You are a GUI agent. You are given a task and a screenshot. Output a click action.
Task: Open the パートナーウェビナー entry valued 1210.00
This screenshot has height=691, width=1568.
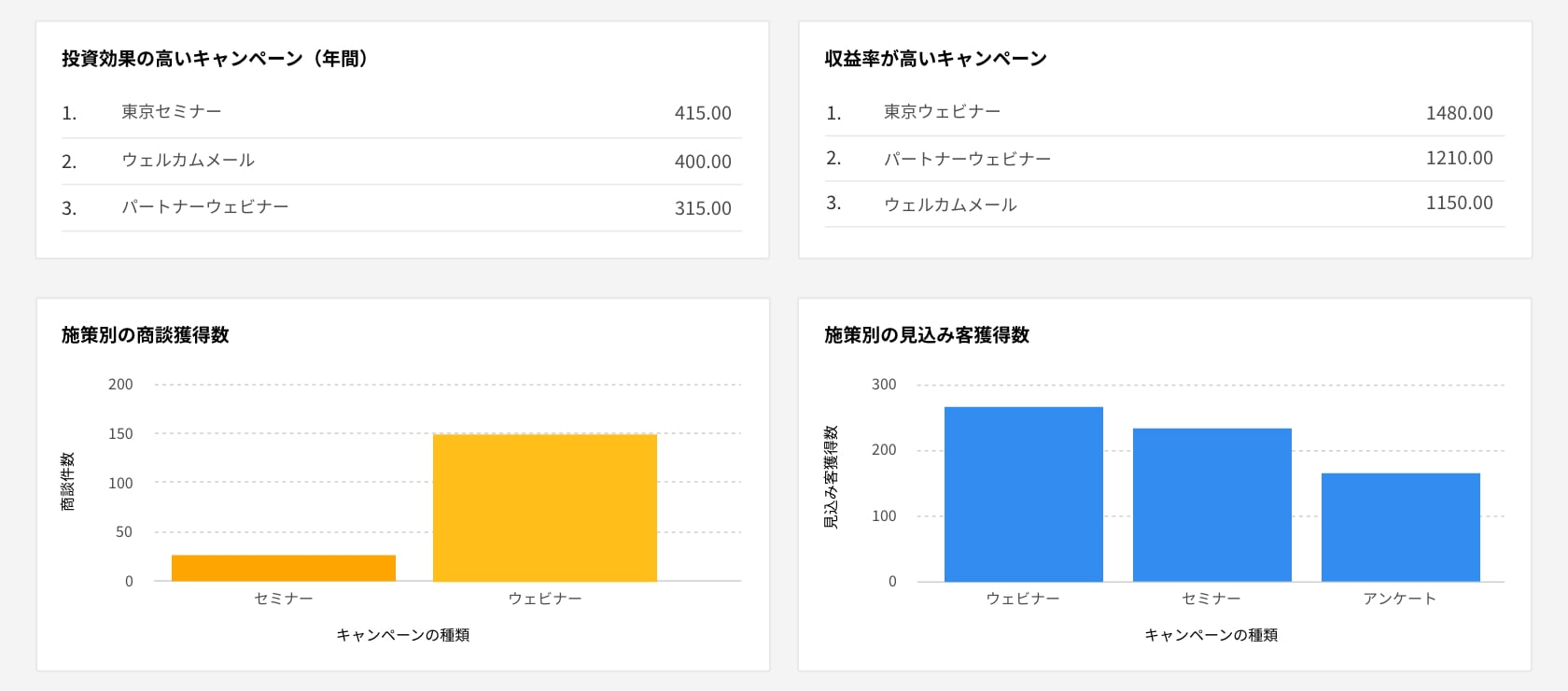(967, 159)
